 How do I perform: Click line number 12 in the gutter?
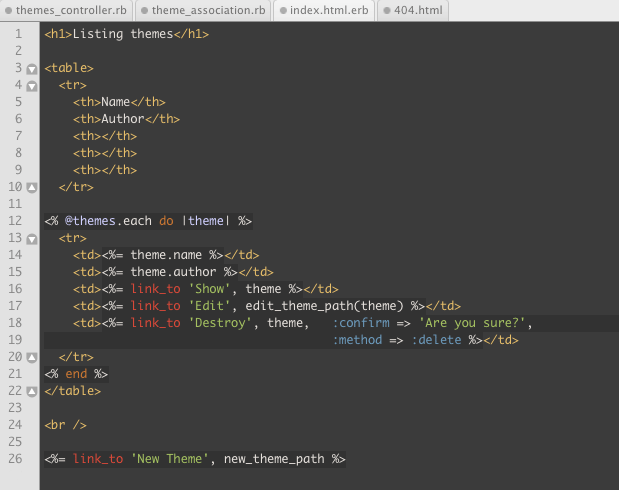(15, 221)
